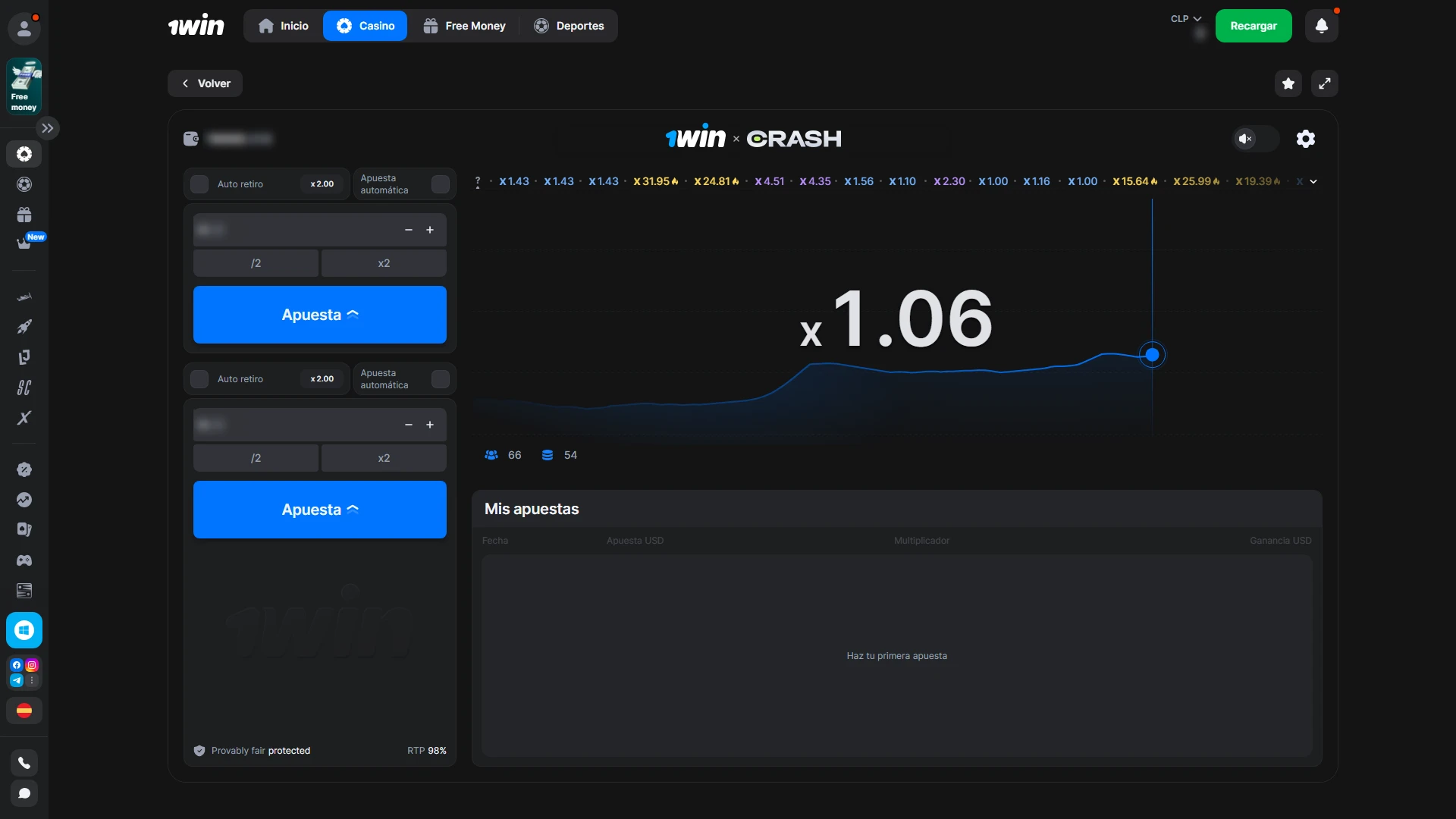Enable Auto retiro checkbox in first bet panel
The width and height of the screenshot is (1456, 819).
(199, 184)
